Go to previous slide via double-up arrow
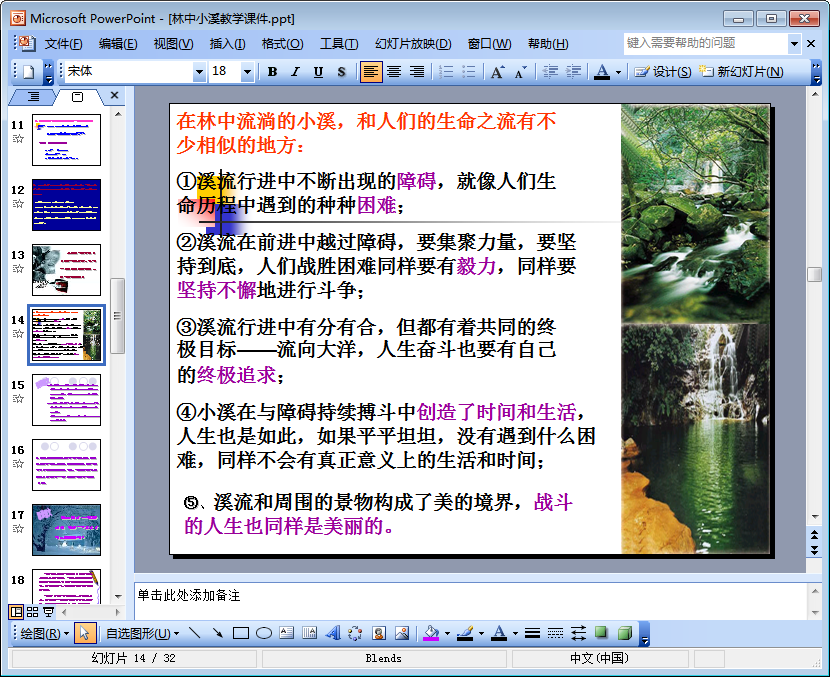This screenshot has height=677, width=830. tap(815, 535)
